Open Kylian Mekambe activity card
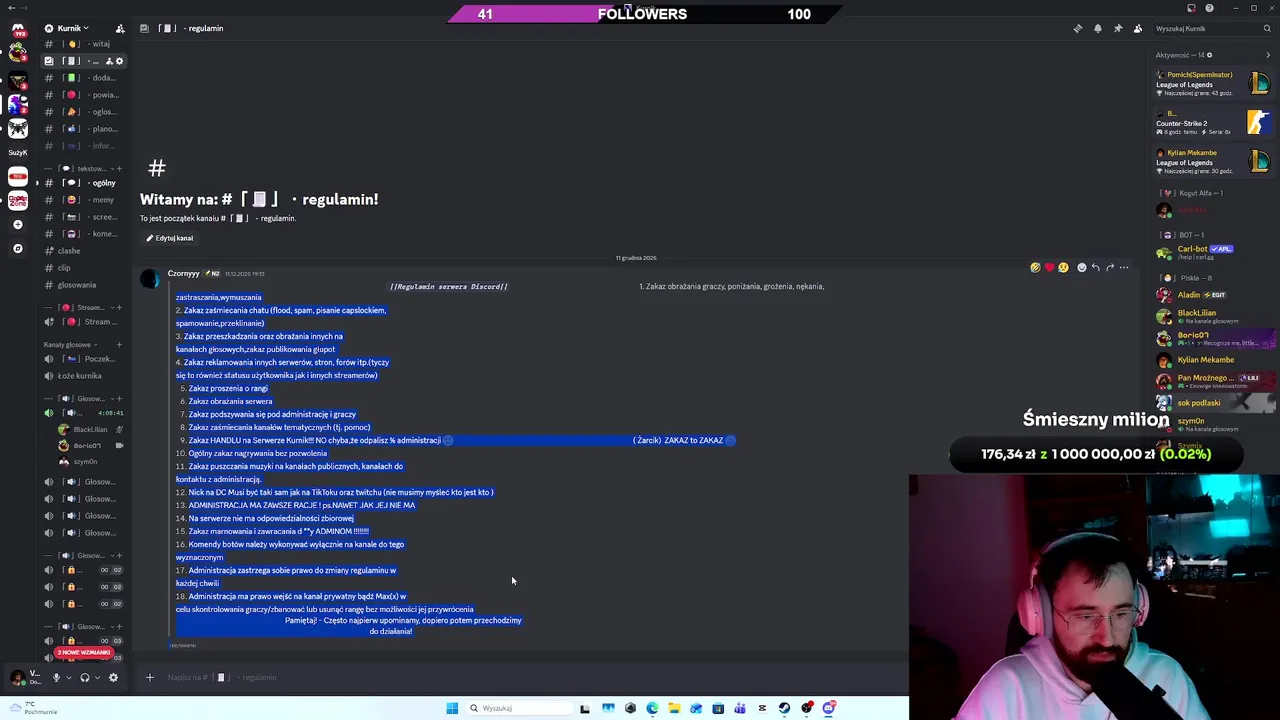 [x=1212, y=162]
